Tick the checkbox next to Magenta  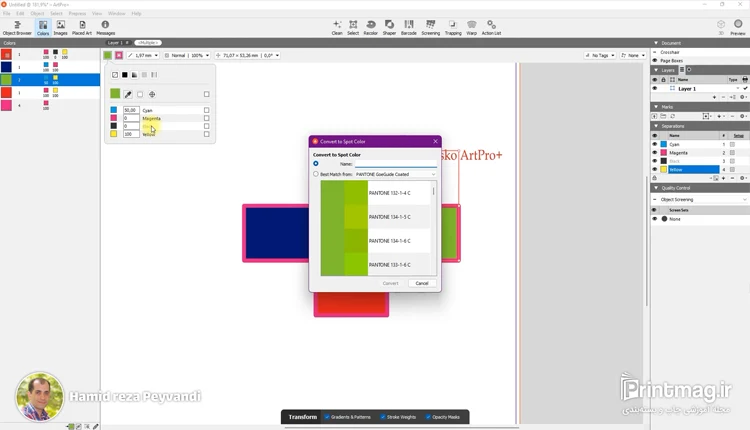207,118
